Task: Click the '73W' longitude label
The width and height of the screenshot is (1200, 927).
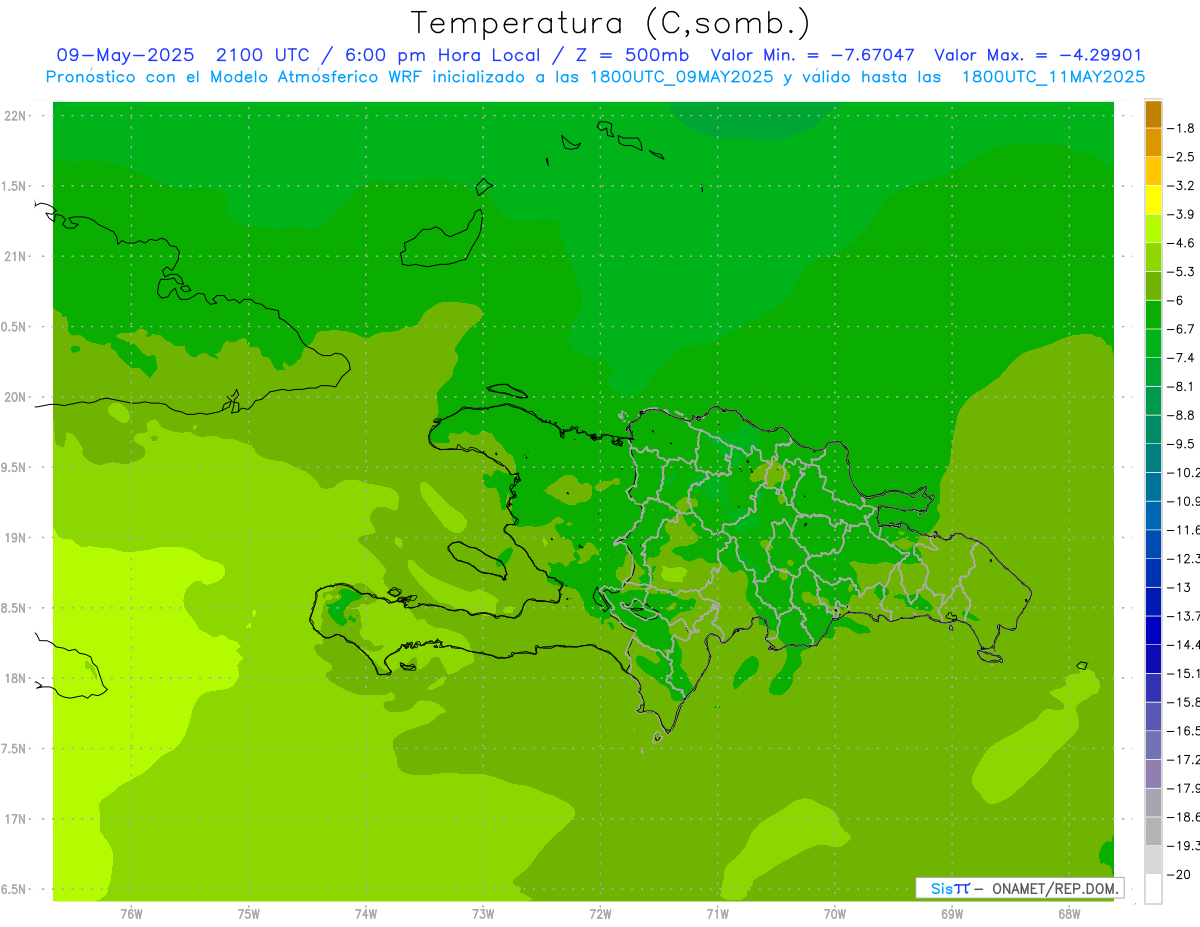Action: [x=483, y=913]
